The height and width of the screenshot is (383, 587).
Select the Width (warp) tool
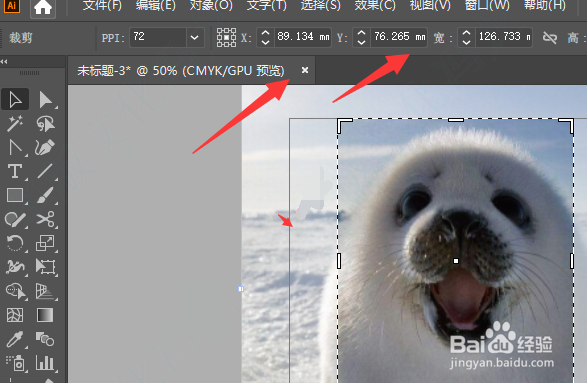[15, 267]
